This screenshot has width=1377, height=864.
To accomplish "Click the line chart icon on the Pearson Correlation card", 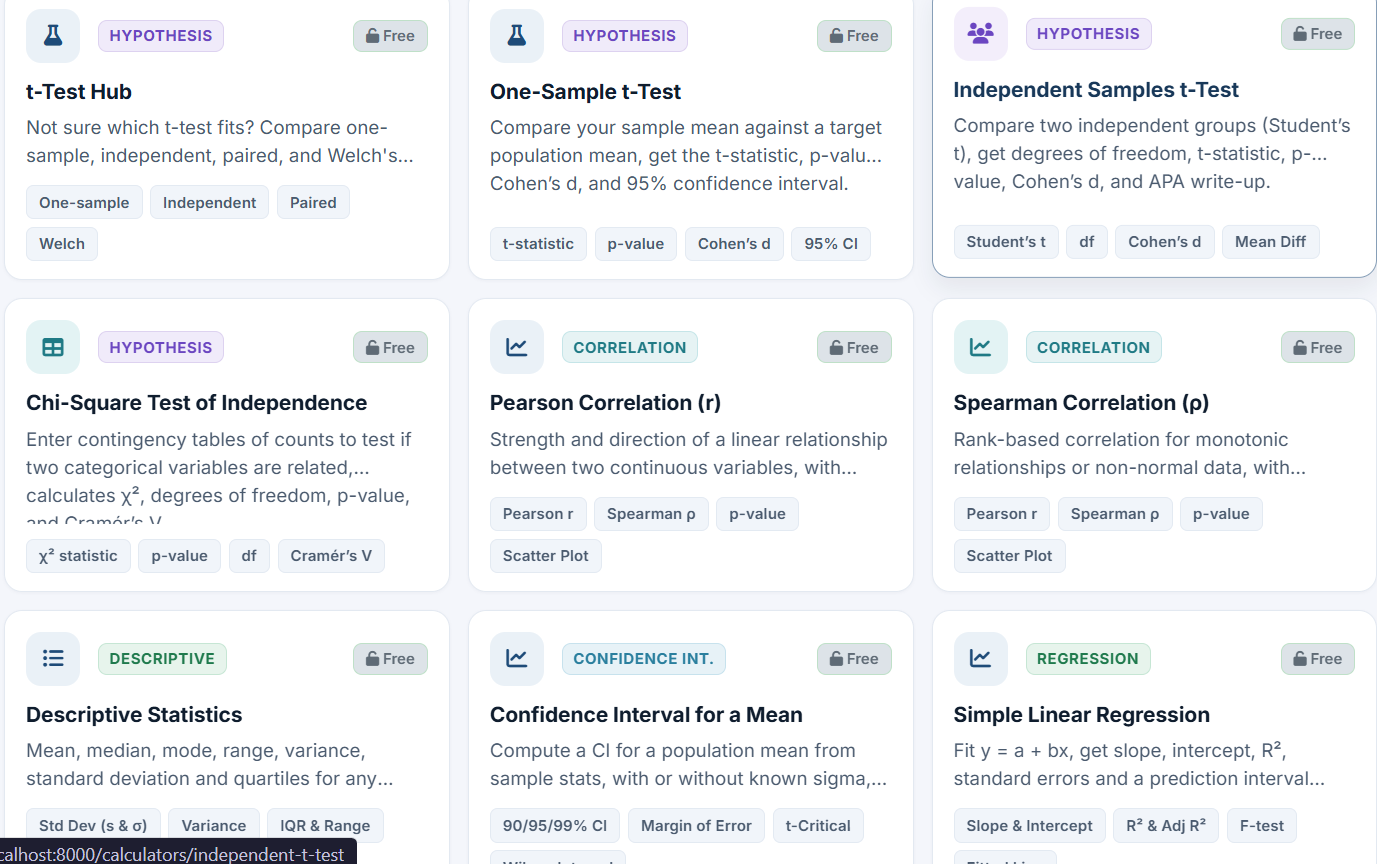I will pos(517,347).
